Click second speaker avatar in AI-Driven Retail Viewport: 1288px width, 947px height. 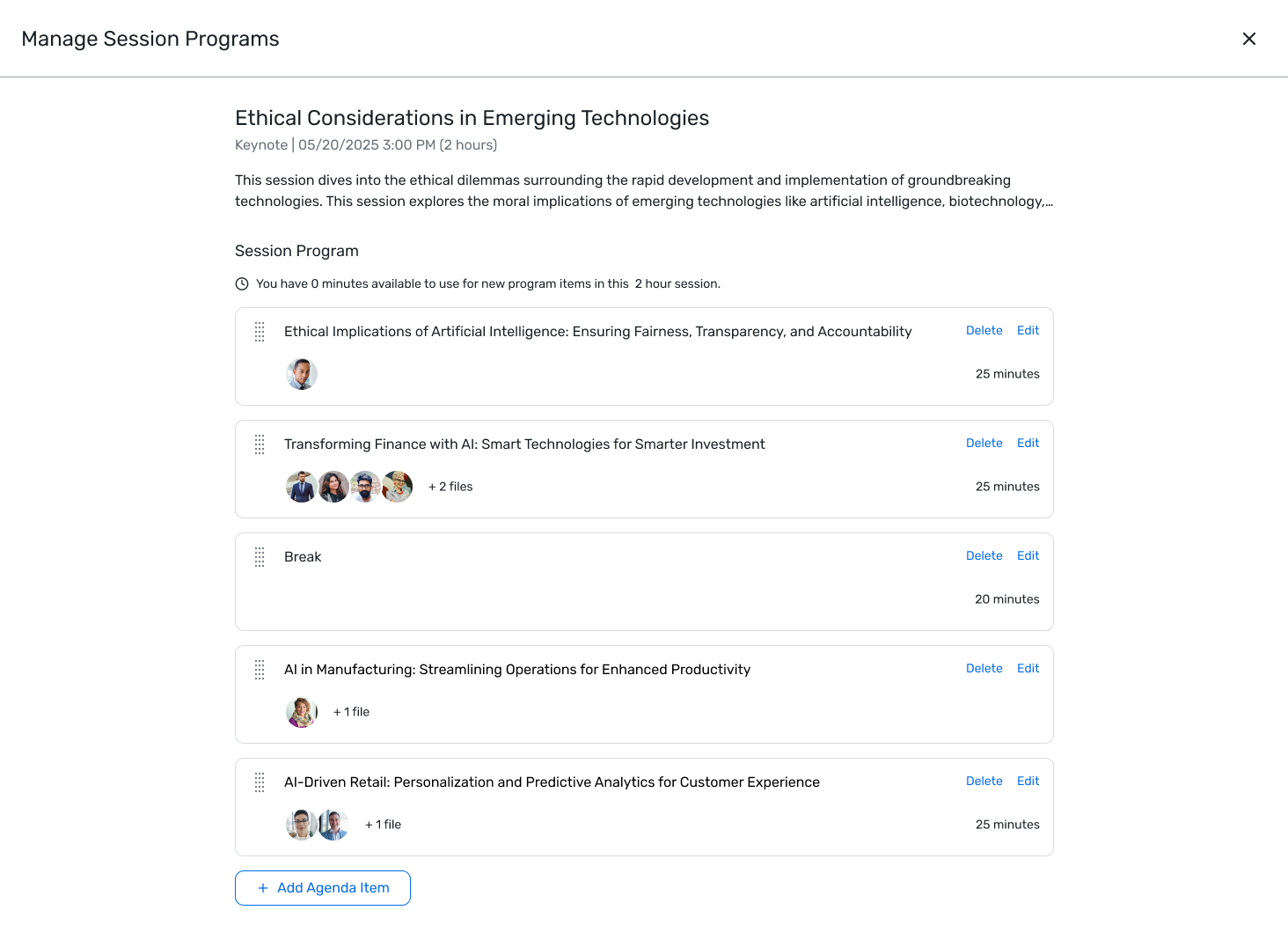(333, 825)
